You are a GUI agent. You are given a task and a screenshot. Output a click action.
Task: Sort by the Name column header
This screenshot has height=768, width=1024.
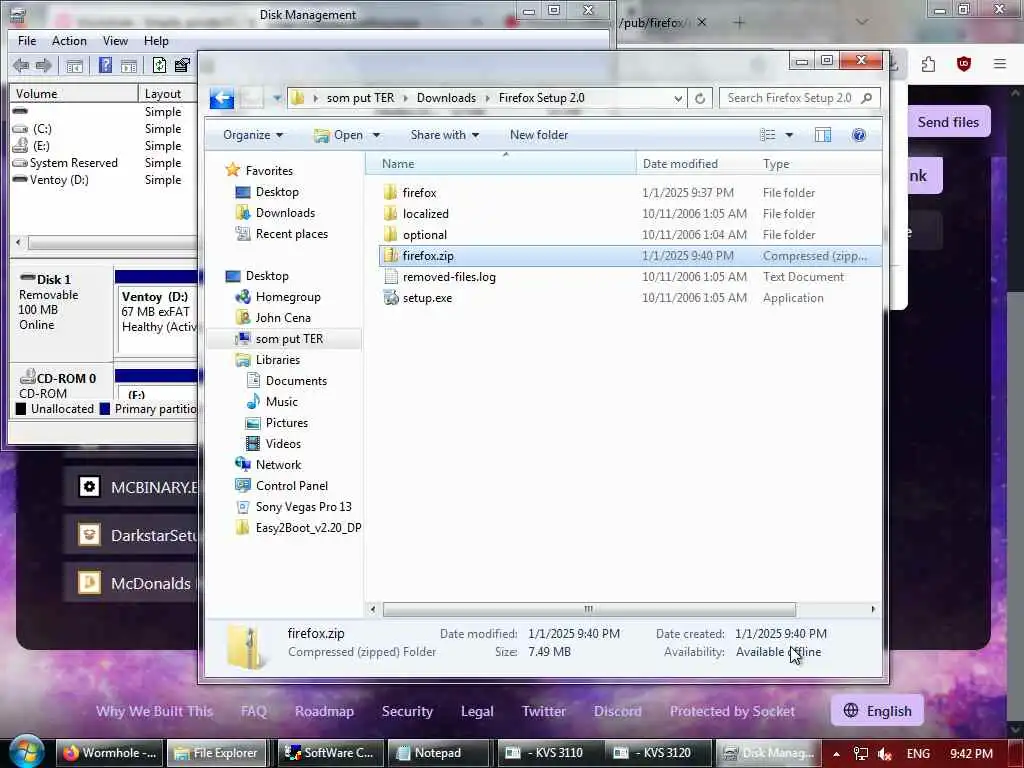(x=502, y=164)
